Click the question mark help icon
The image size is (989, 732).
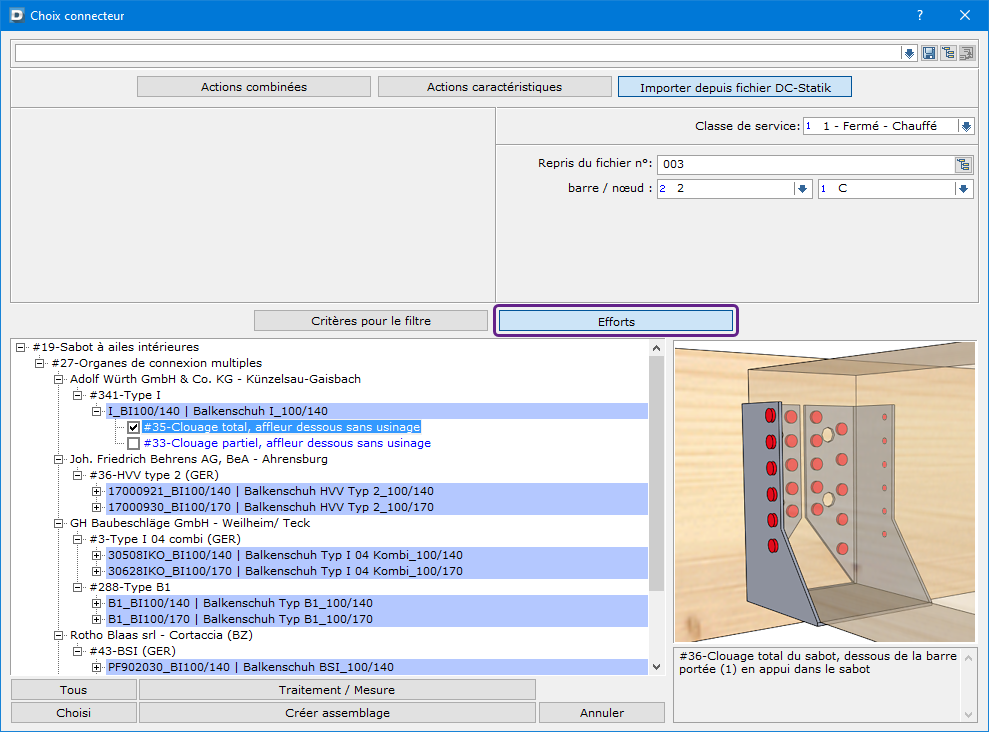pyautogui.click(x=919, y=16)
